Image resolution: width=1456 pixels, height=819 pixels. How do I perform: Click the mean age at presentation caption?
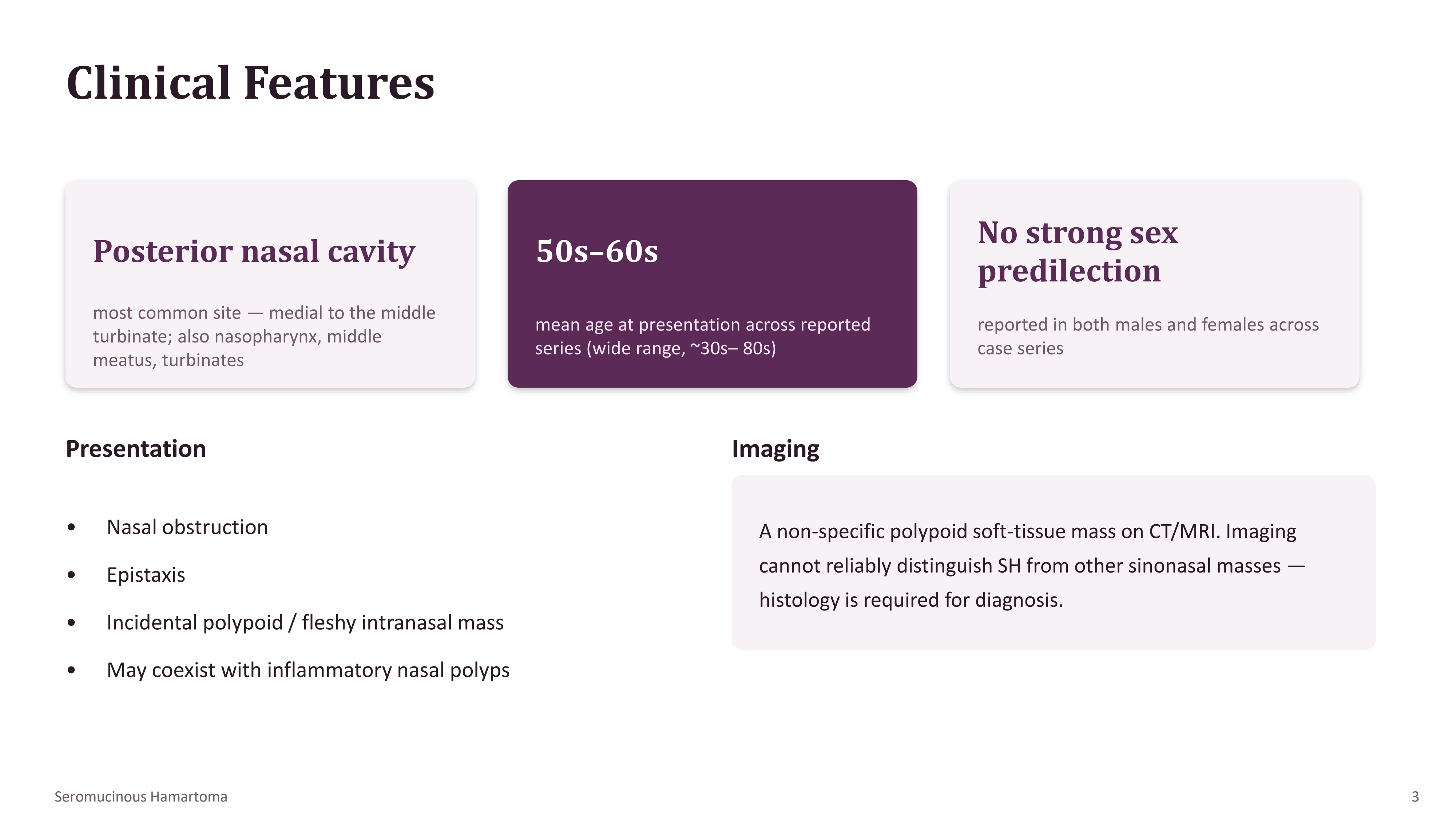(x=703, y=336)
